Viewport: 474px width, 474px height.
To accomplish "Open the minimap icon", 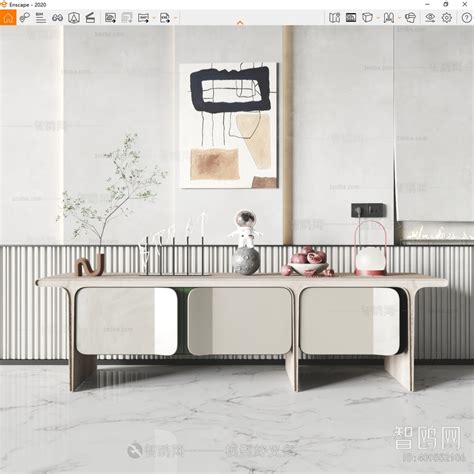I will coord(334,17).
